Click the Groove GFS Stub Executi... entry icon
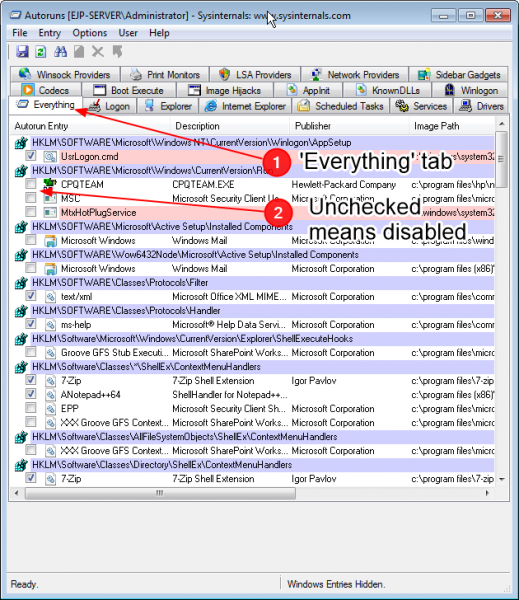 (50, 352)
